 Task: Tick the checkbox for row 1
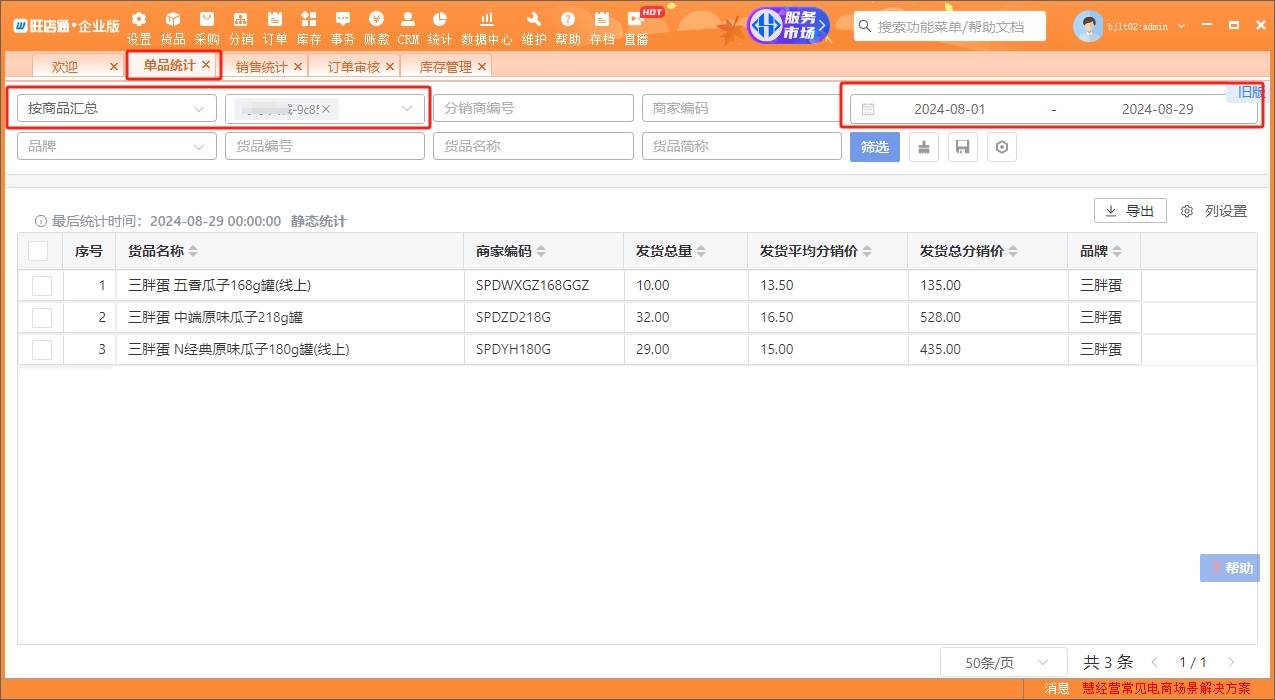[x=42, y=286]
